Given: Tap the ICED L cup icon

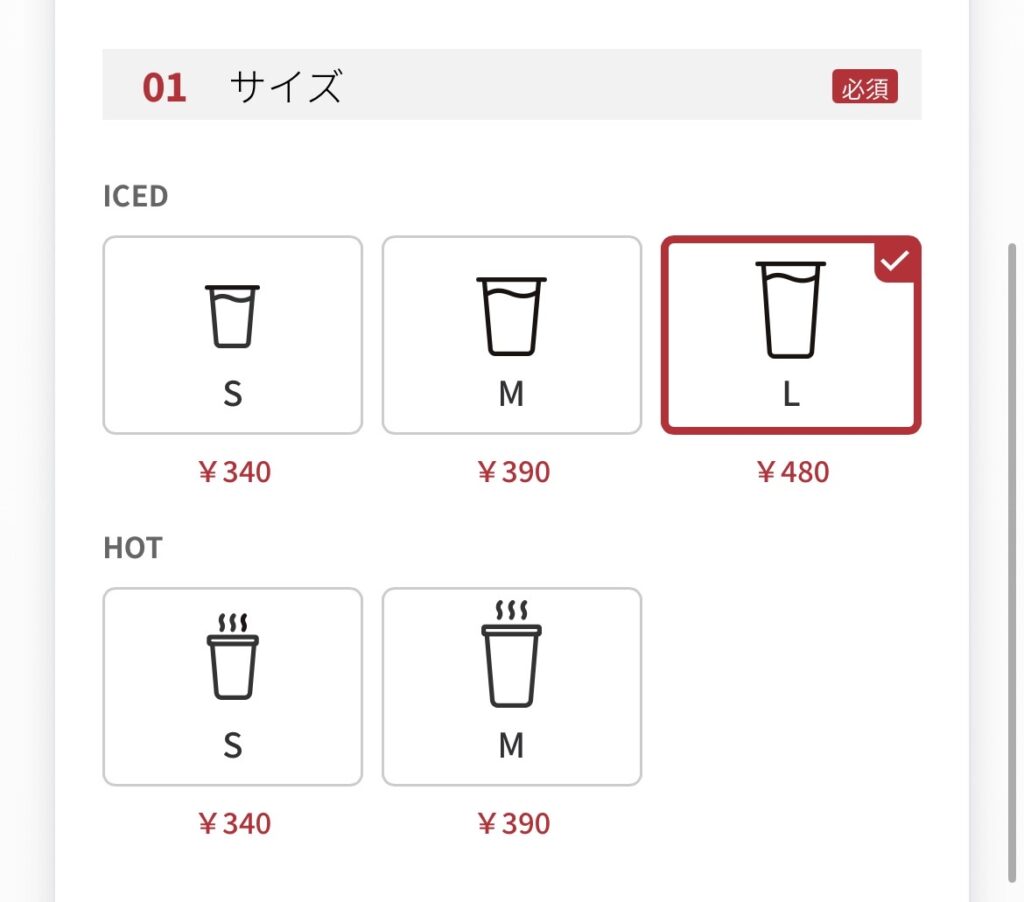Looking at the screenshot, I should tap(790, 310).
